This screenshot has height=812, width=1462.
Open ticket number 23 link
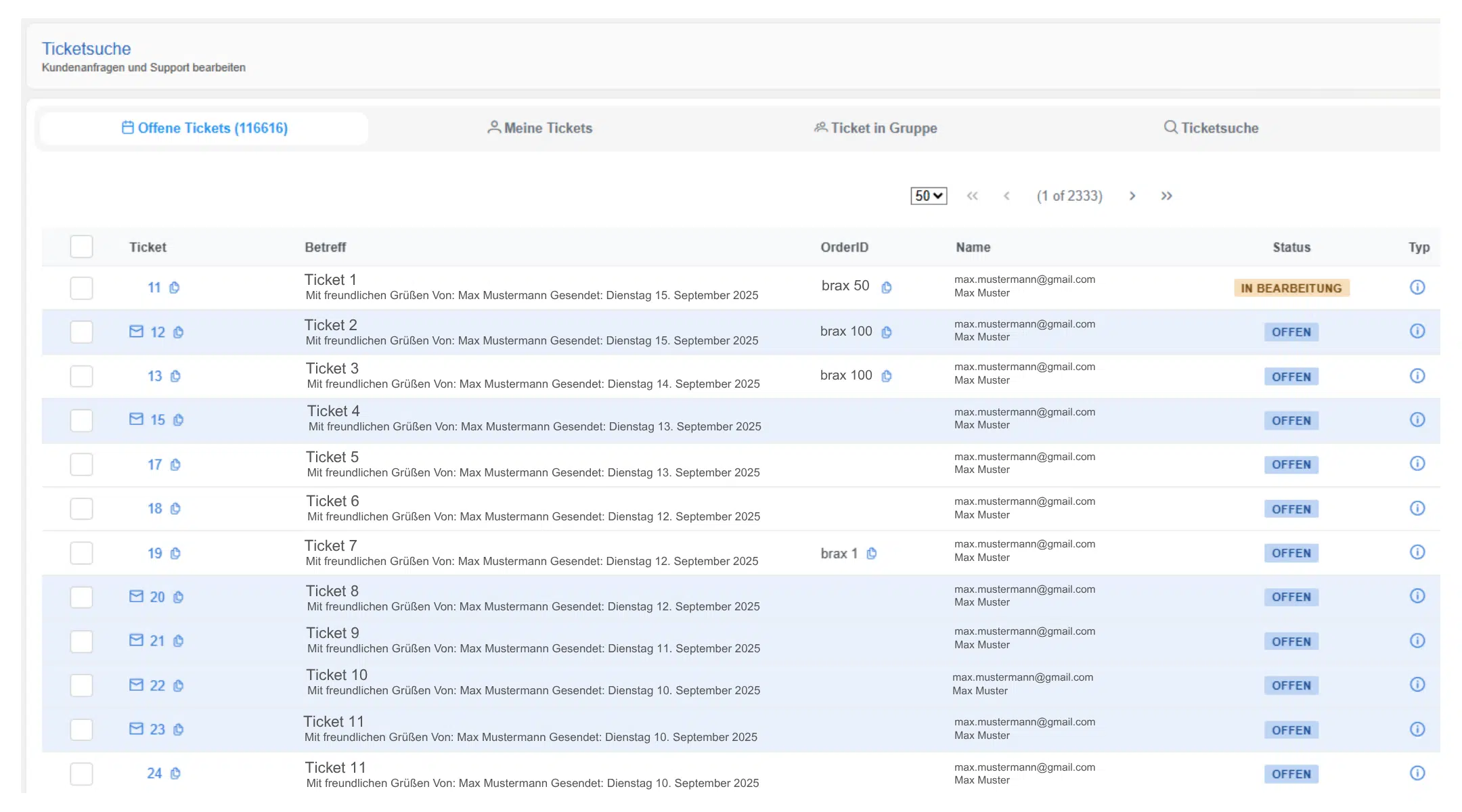coord(158,730)
